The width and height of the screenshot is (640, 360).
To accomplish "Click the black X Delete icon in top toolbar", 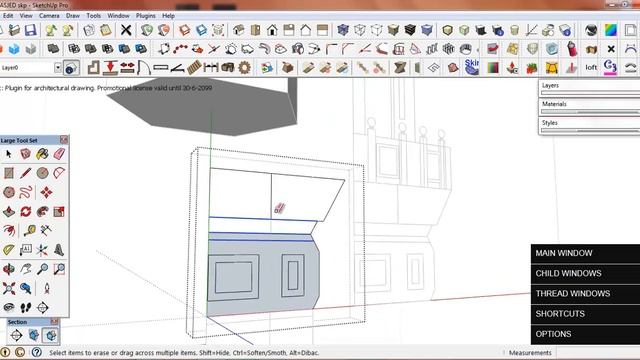I will 126,30.
